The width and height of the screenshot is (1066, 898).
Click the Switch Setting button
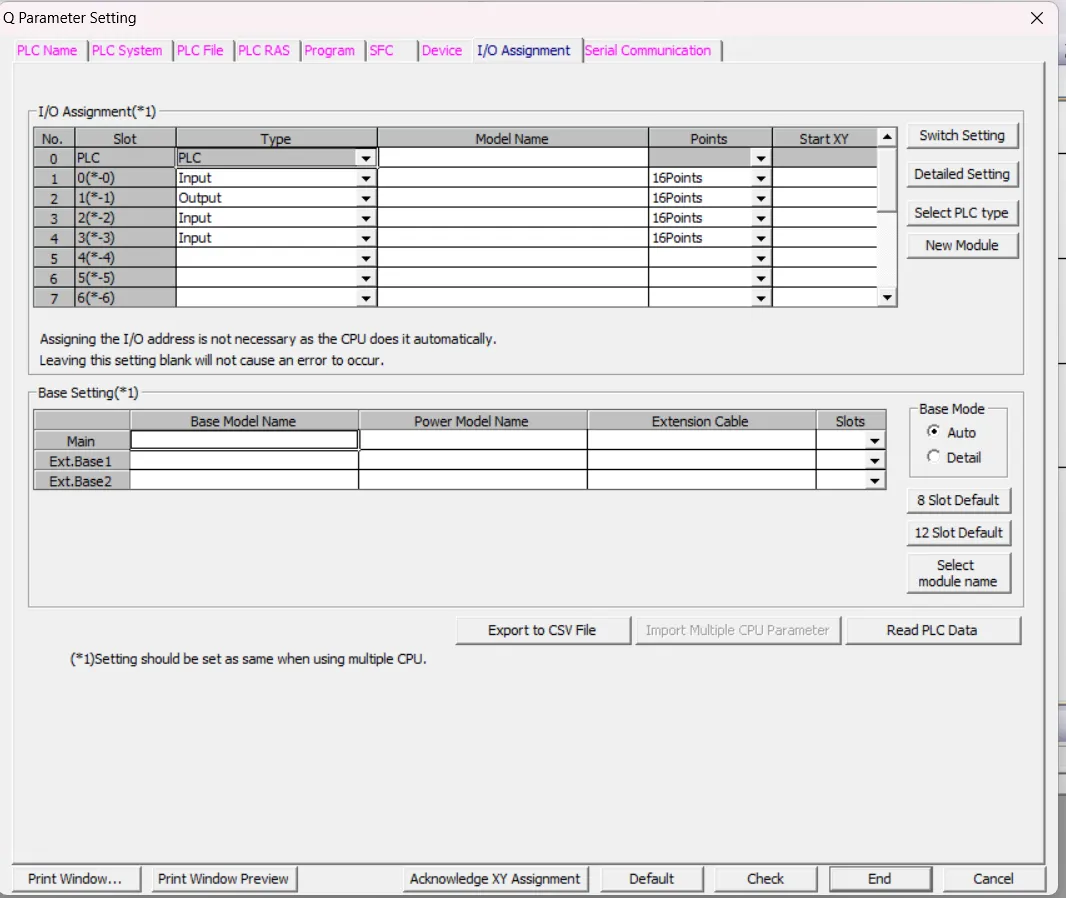(x=962, y=135)
